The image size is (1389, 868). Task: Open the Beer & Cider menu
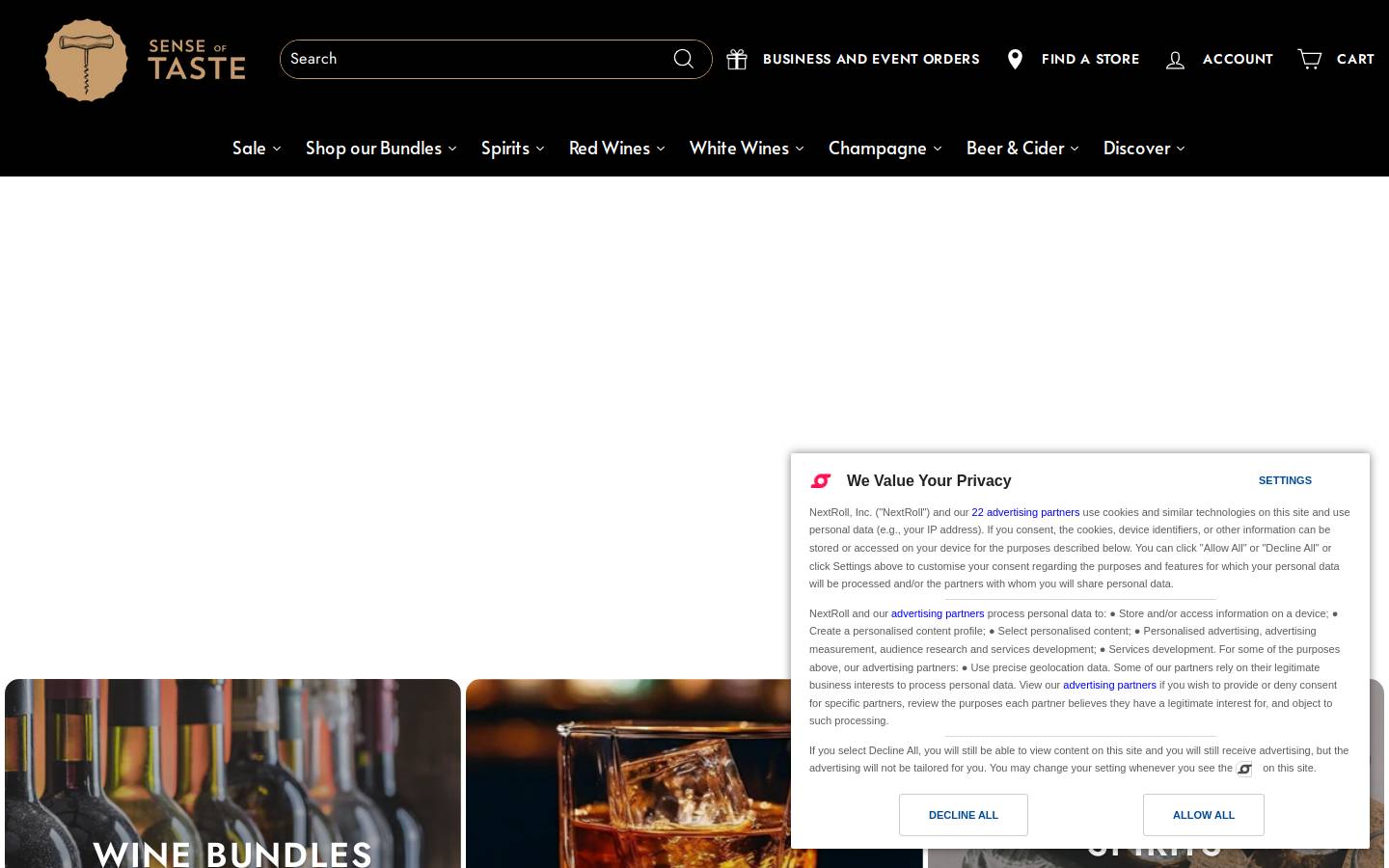click(1016, 148)
